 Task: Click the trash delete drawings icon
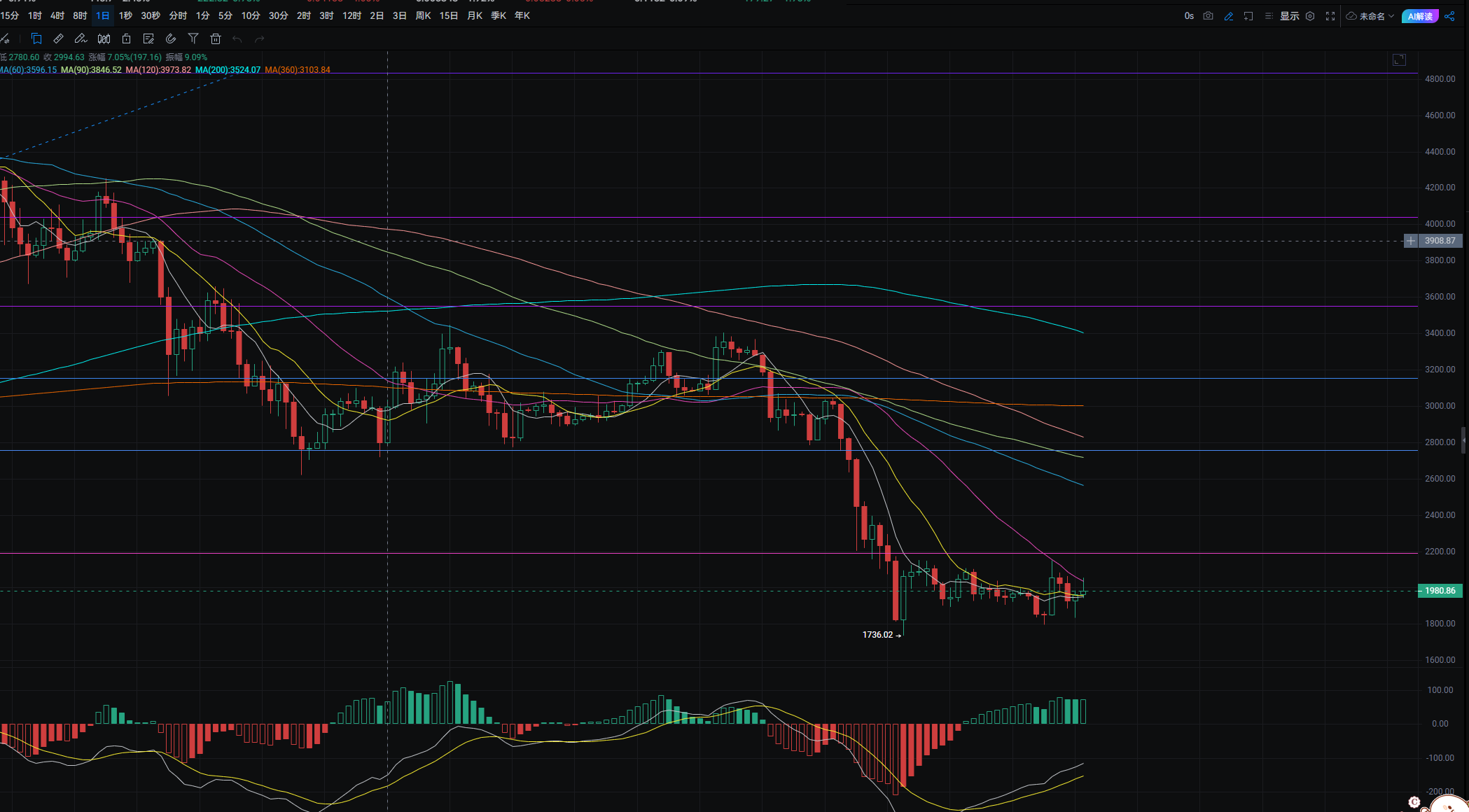pos(216,39)
